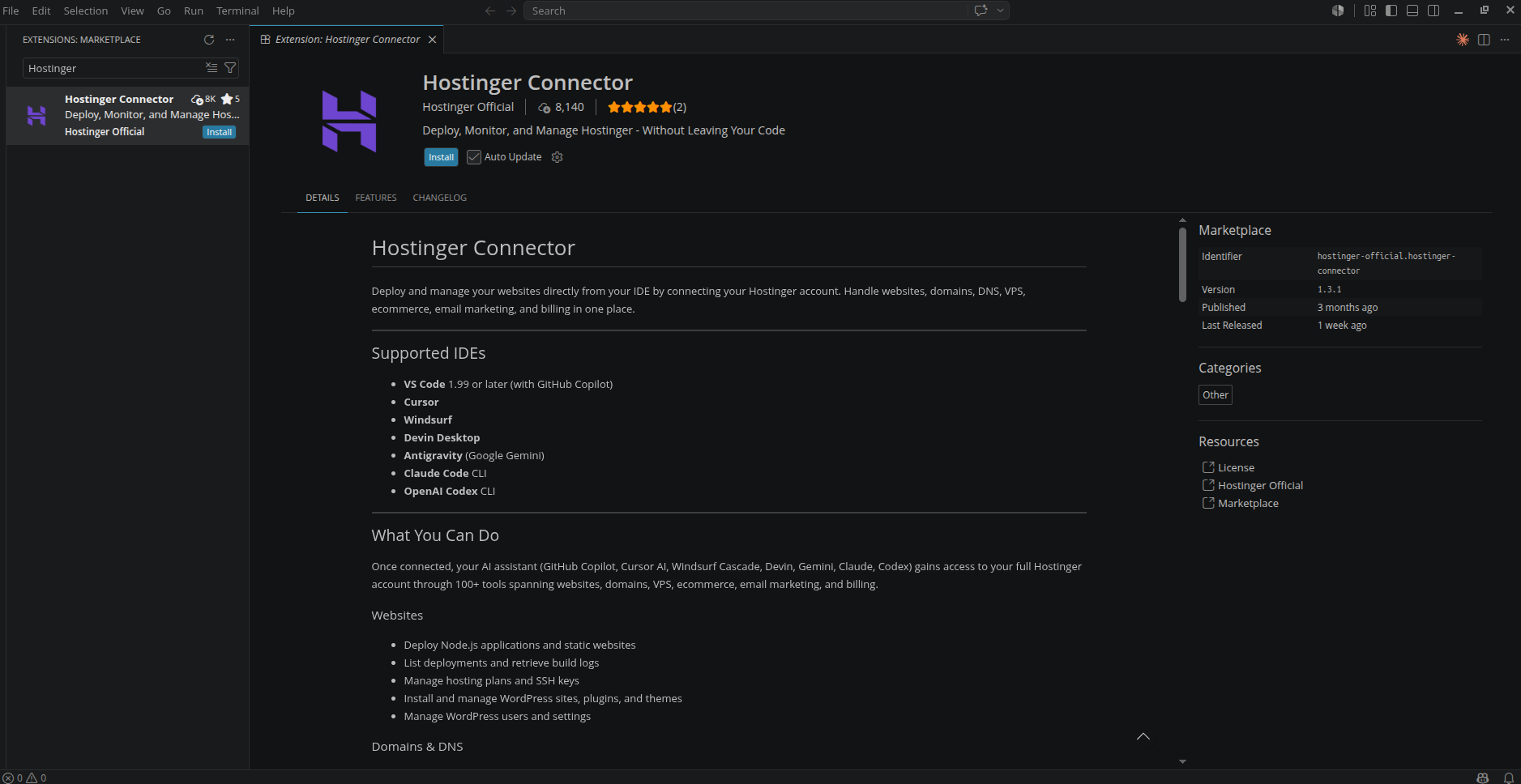Click the Hostinger logo in sidebar result
Image resolution: width=1521 pixels, height=784 pixels.
click(x=36, y=116)
